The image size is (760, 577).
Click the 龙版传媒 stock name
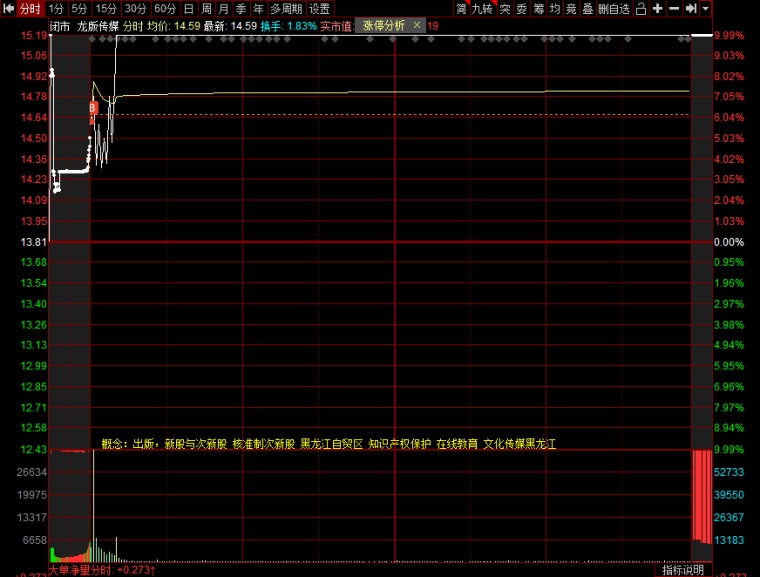(x=98, y=26)
